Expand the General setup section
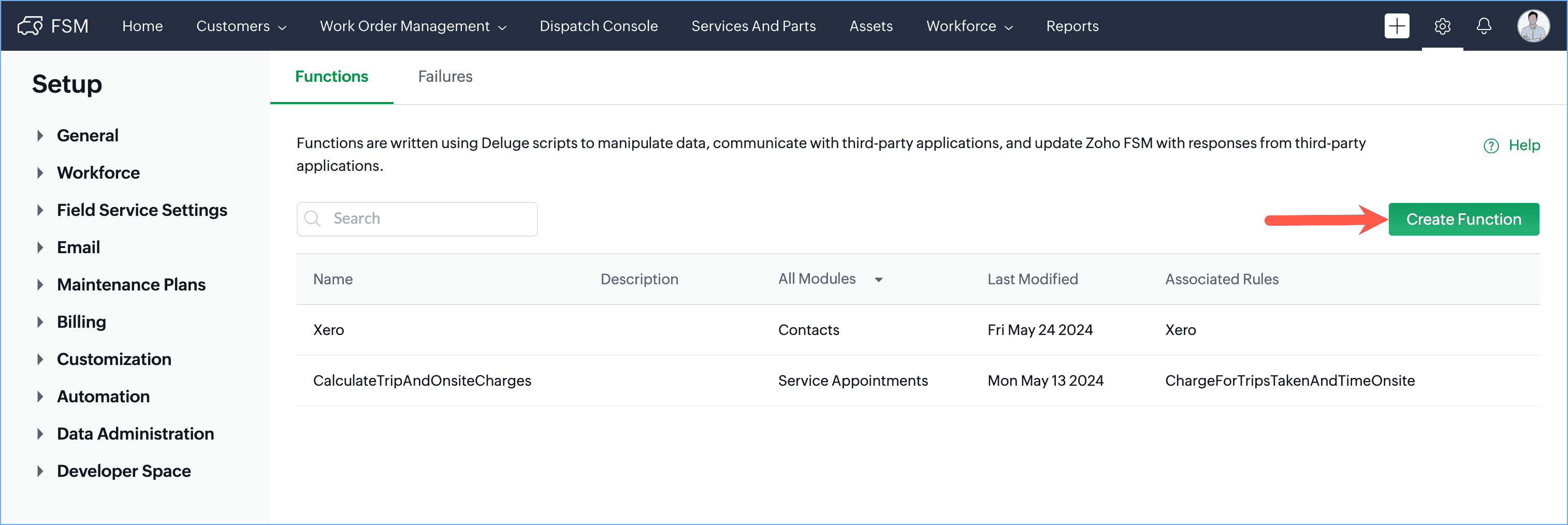The width and height of the screenshot is (1568, 525). [40, 136]
